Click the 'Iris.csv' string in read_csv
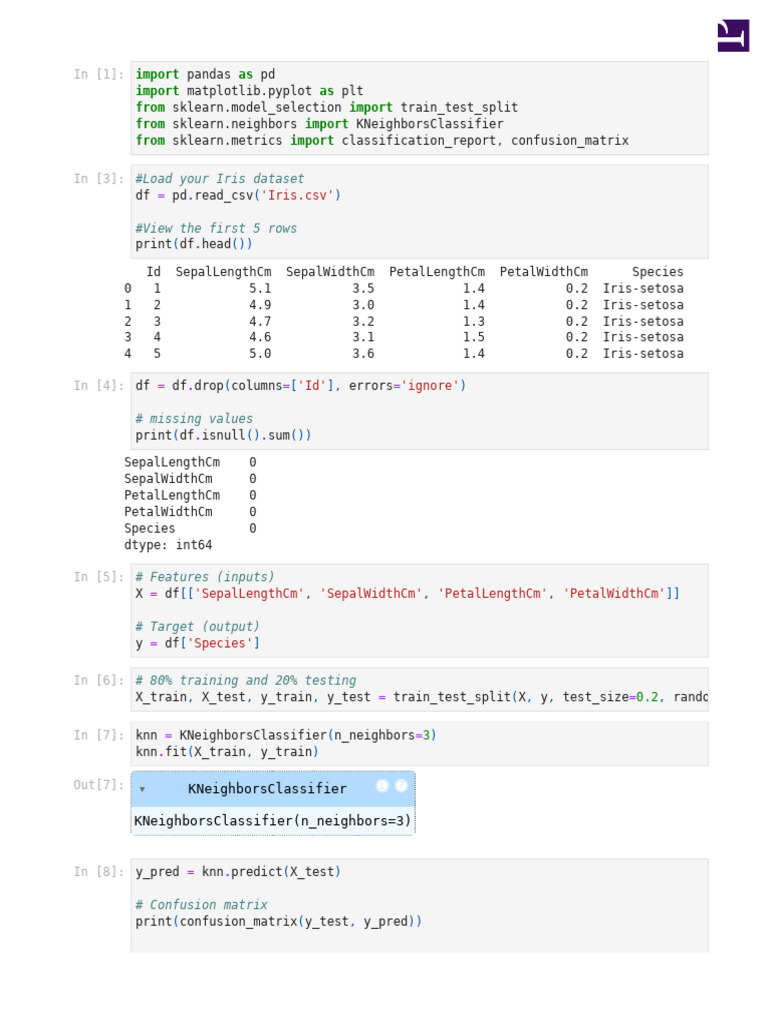The image size is (768, 1024). (x=297, y=195)
